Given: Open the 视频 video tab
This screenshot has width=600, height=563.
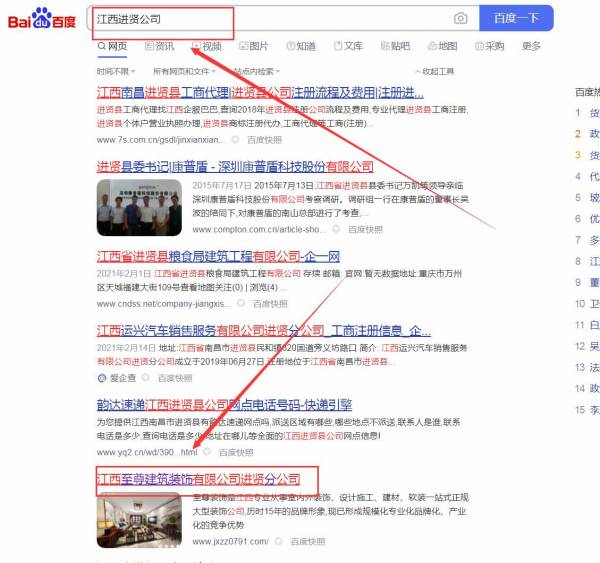Looking at the screenshot, I should point(207,46).
